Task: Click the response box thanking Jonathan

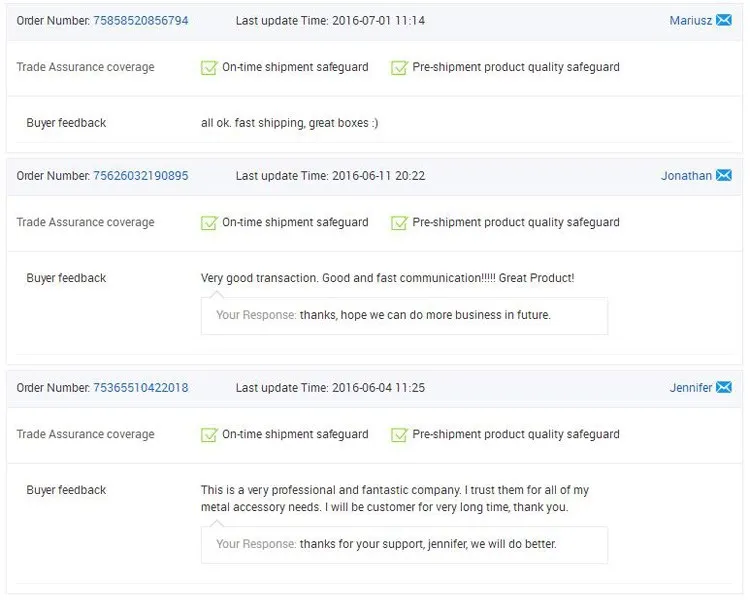Action: 404,316
